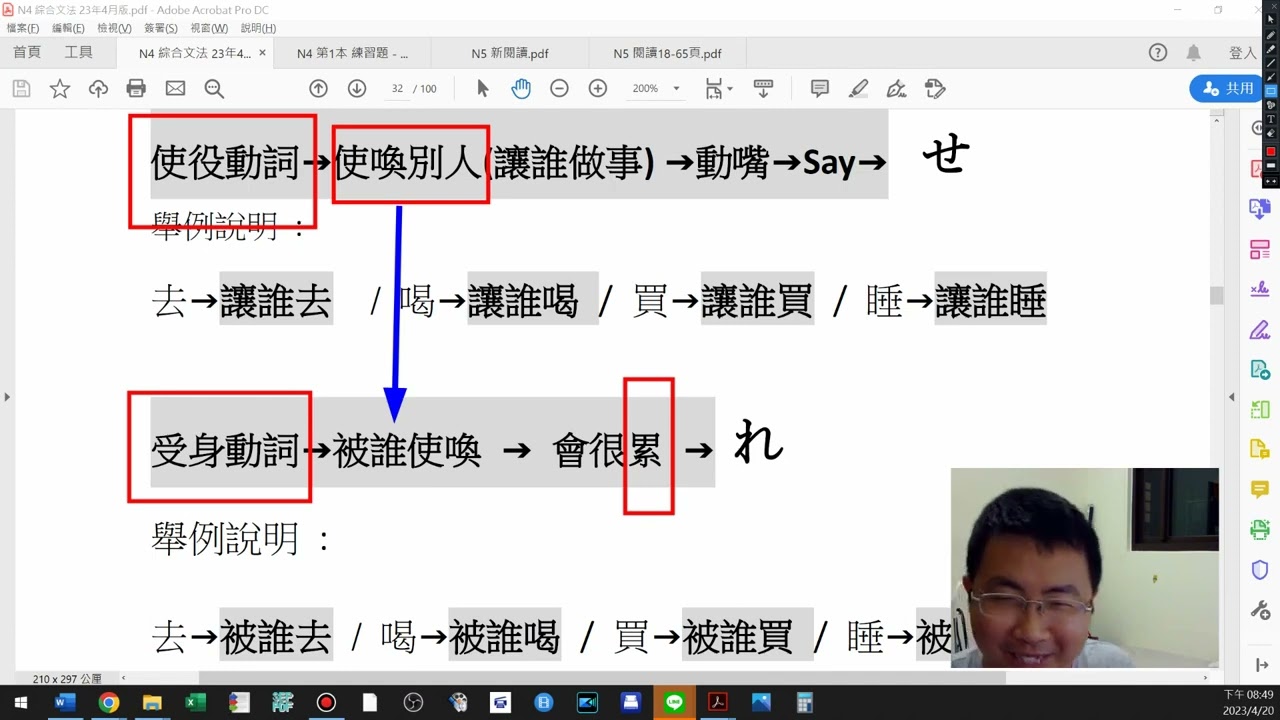The image size is (1280, 720).
Task: Switch to the N5 新閱讀.pdf tab
Action: coord(510,54)
